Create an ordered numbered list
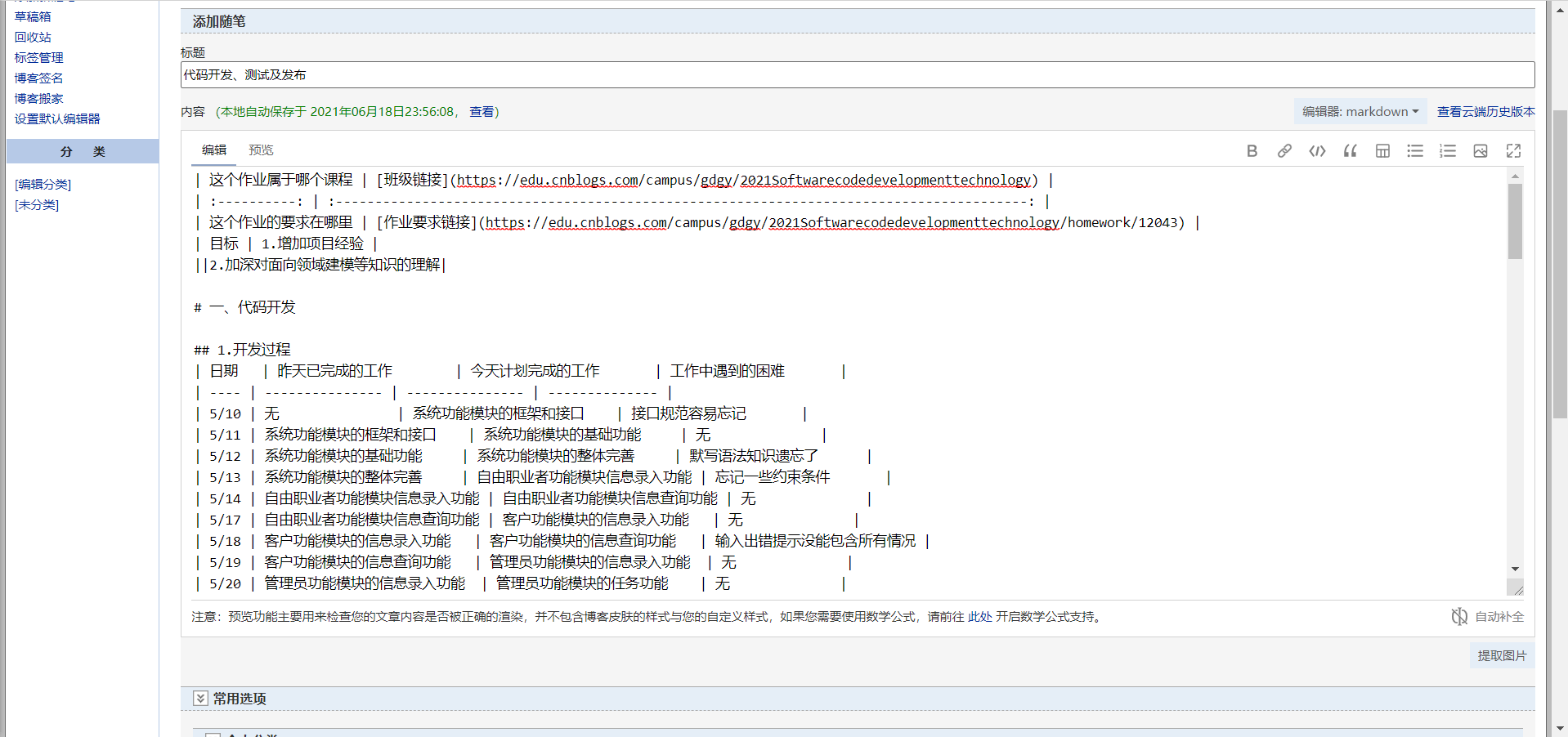This screenshot has width=1568, height=737. pyautogui.click(x=1448, y=151)
